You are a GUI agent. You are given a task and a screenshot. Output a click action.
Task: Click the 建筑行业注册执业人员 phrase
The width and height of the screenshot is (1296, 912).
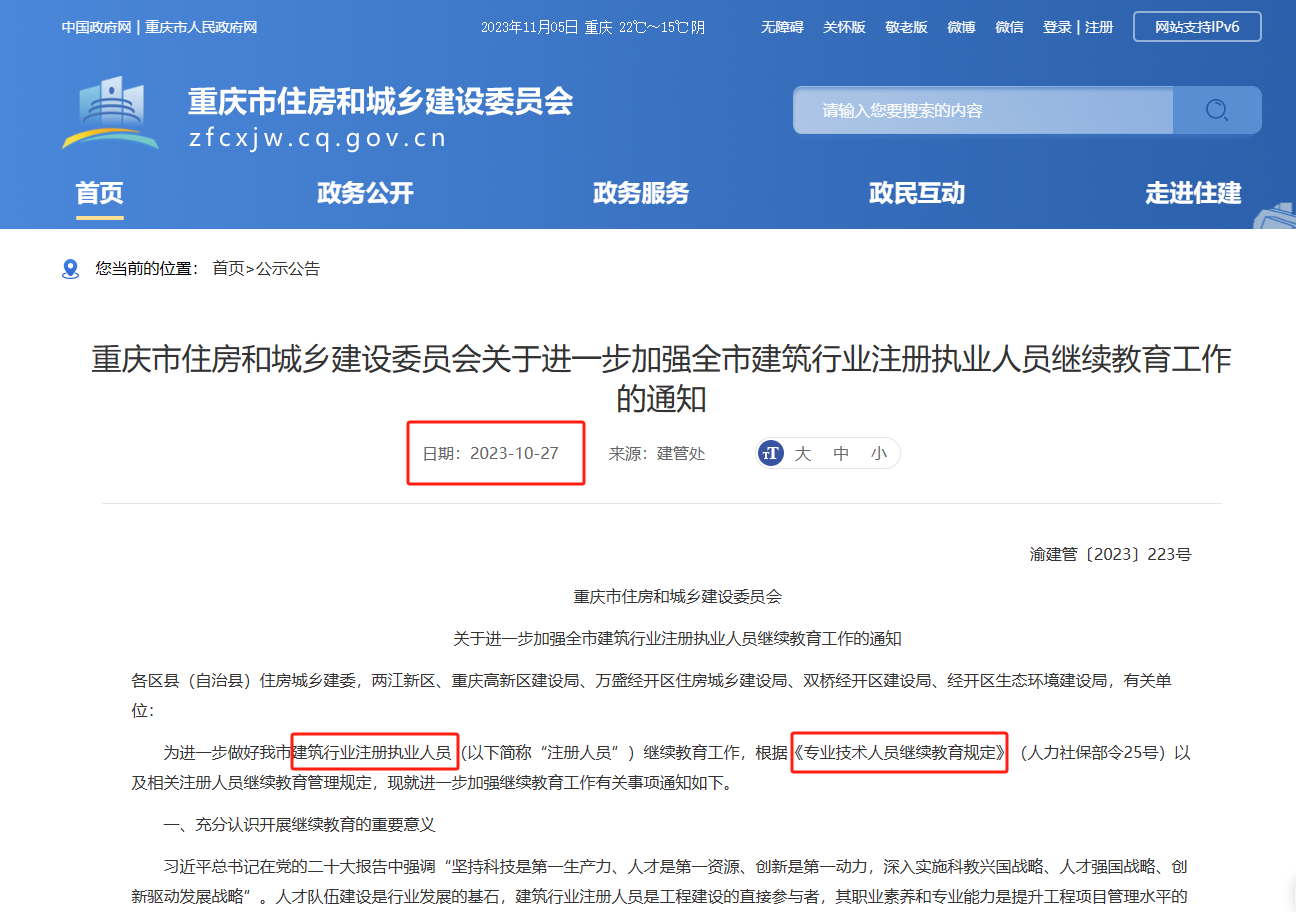372,752
